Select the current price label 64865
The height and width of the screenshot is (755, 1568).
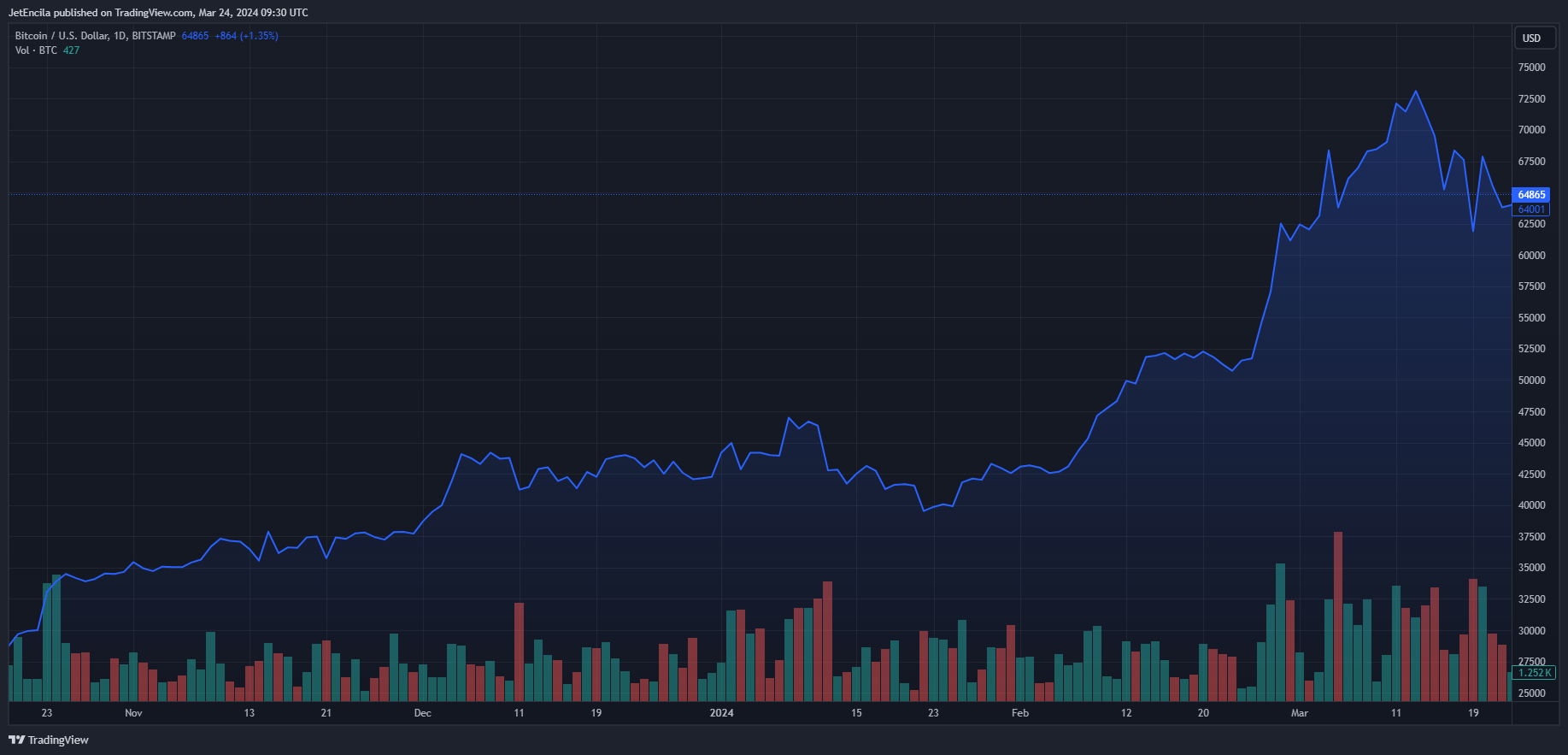pos(1530,195)
